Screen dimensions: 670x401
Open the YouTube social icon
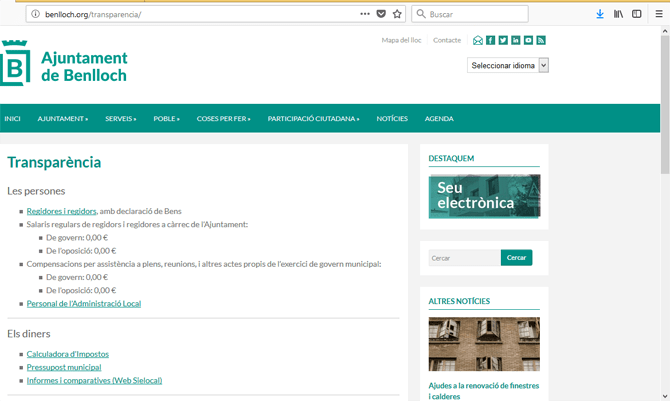coord(528,40)
